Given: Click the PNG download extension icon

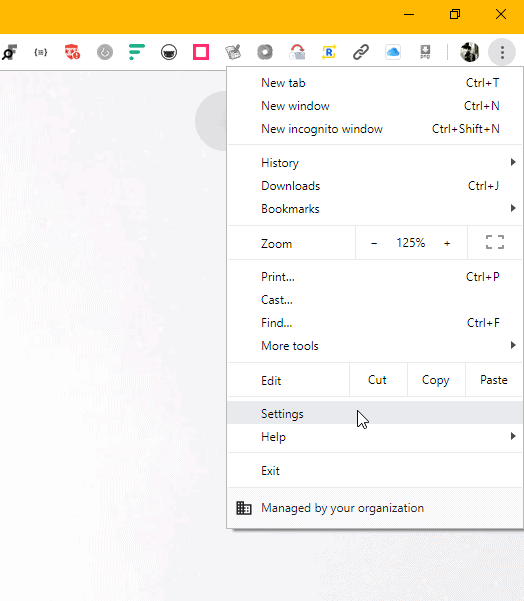Looking at the screenshot, I should [425, 52].
